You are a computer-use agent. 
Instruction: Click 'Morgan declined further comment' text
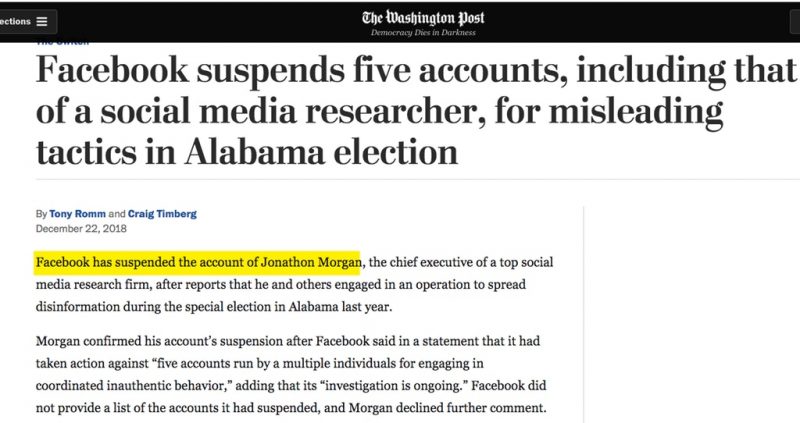(x=447, y=408)
